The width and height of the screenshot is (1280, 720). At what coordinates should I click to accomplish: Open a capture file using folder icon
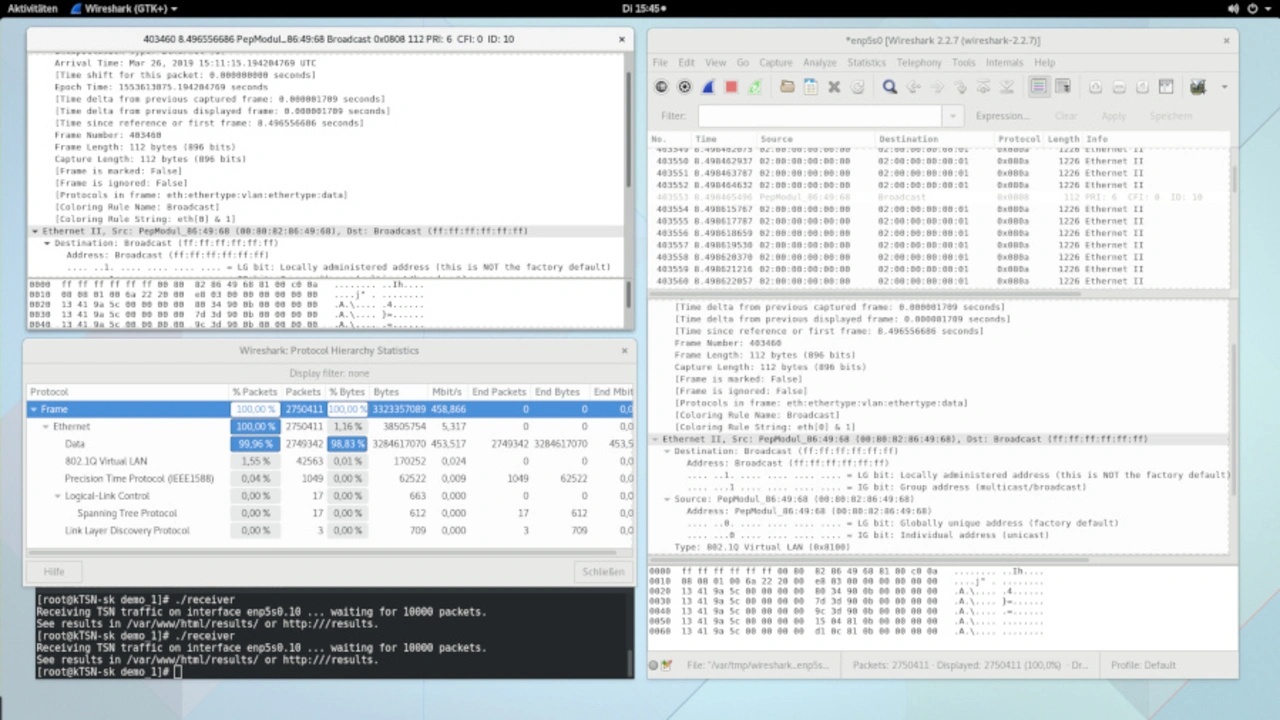click(x=787, y=88)
